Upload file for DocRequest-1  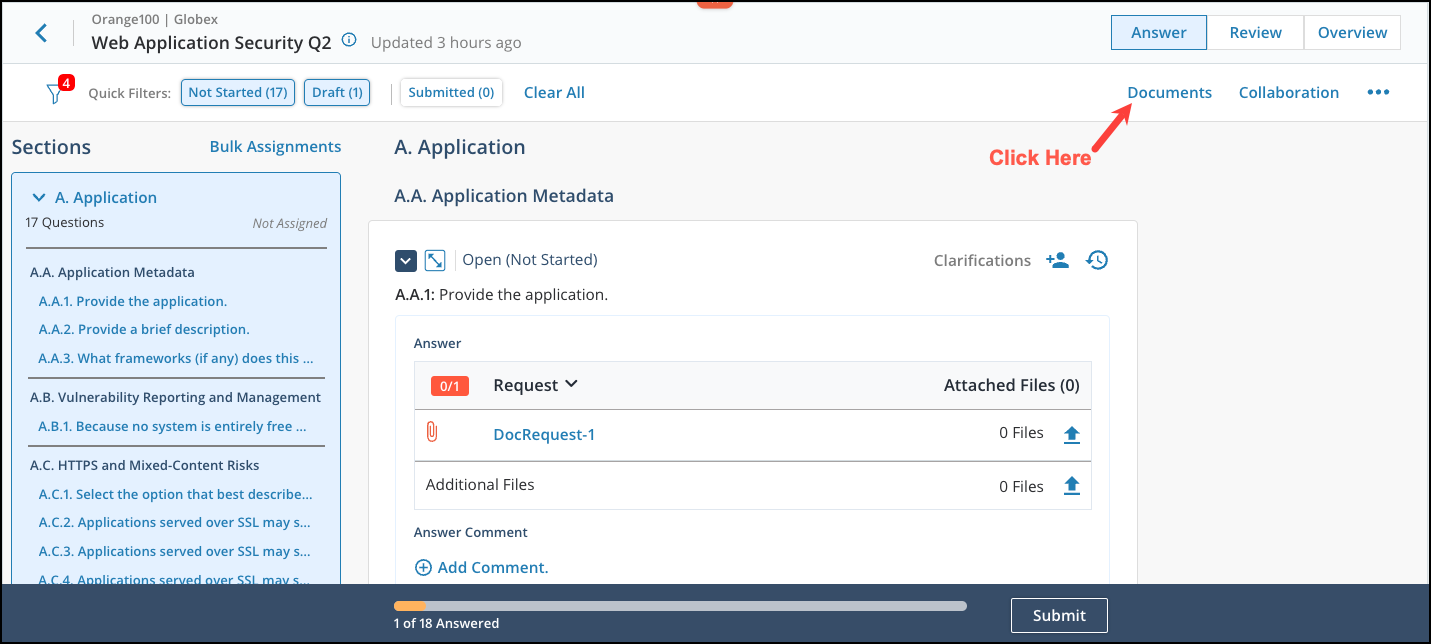[1071, 434]
